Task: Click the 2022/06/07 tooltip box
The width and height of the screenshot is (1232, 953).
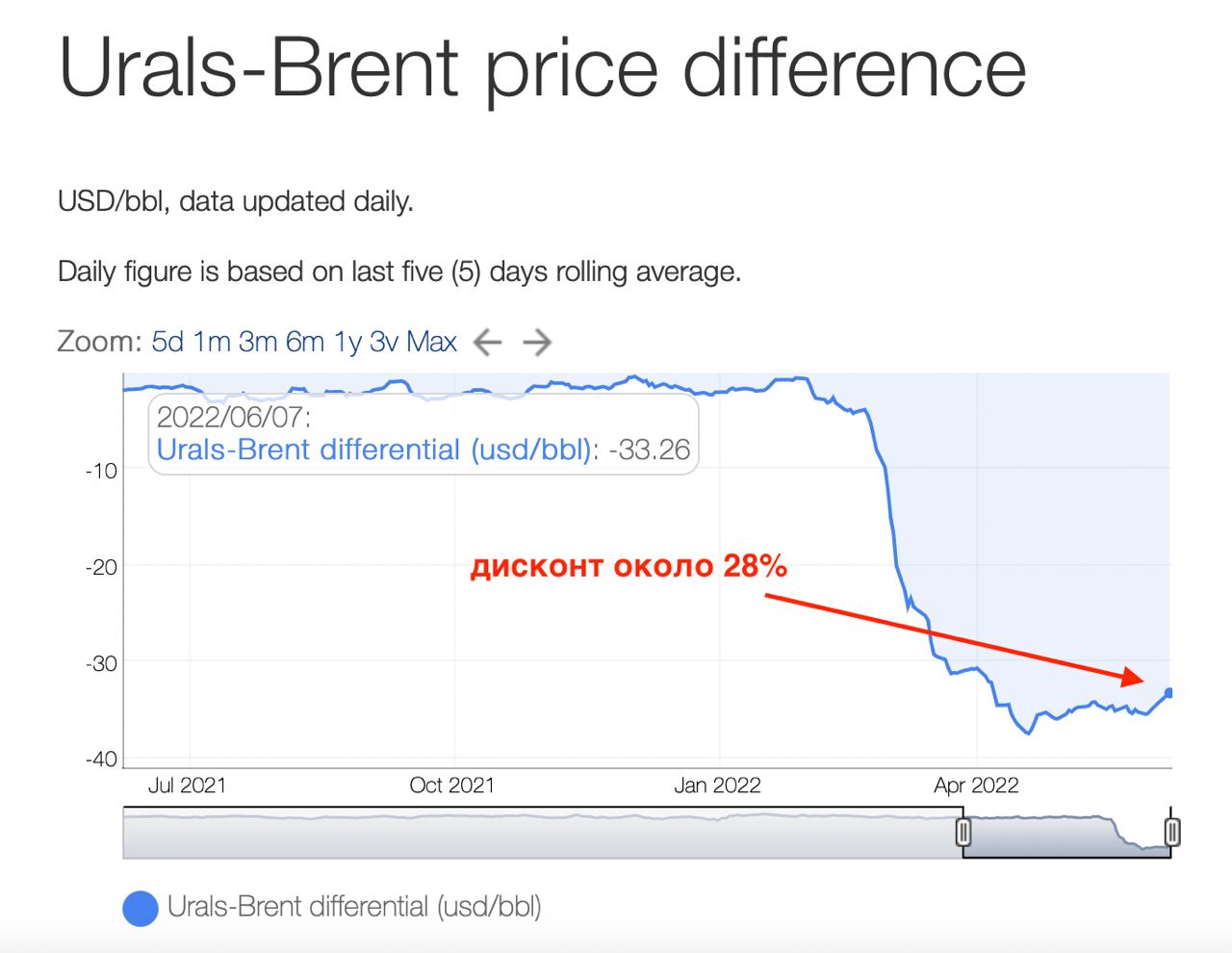Action: point(423,433)
